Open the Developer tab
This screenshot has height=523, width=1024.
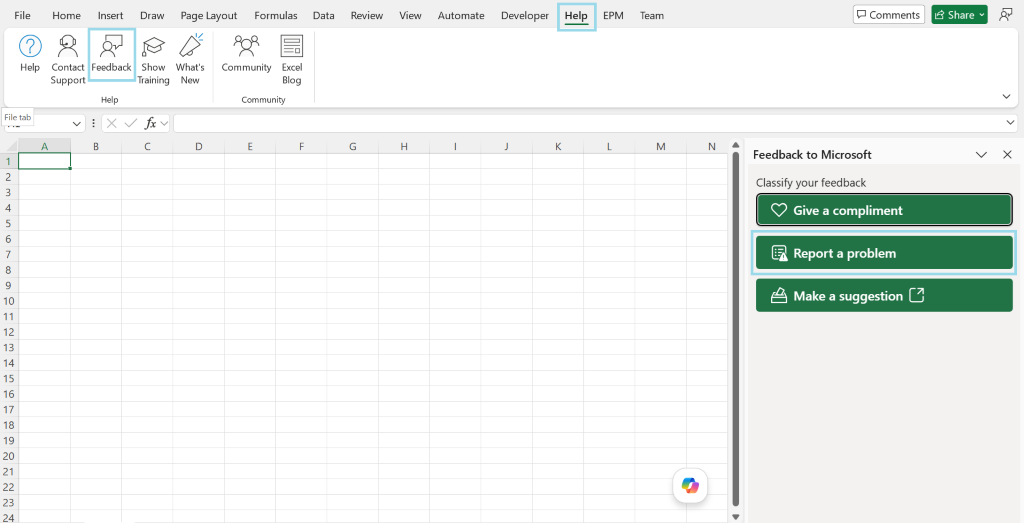pos(525,15)
